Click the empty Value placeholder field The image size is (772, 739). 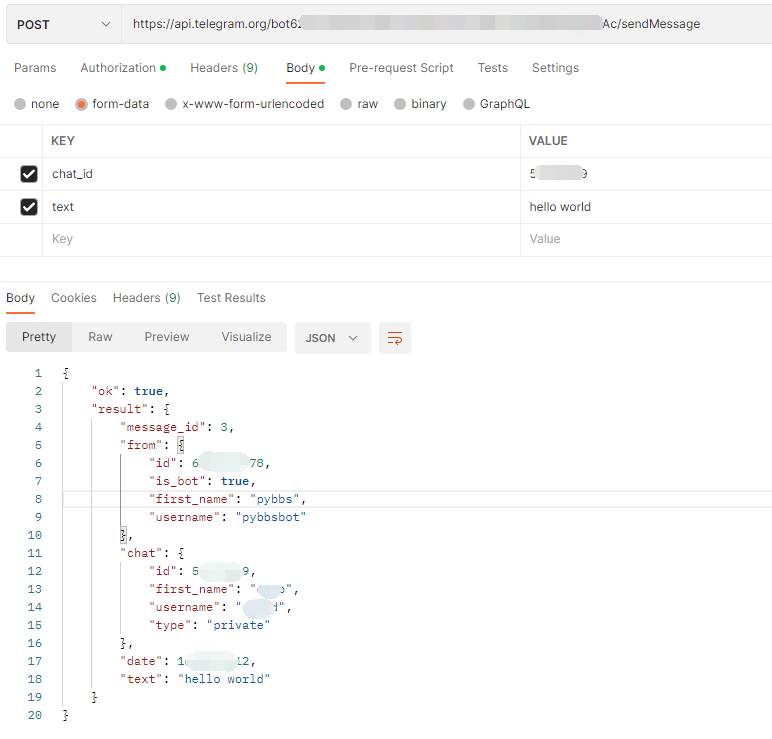[x=646, y=239]
